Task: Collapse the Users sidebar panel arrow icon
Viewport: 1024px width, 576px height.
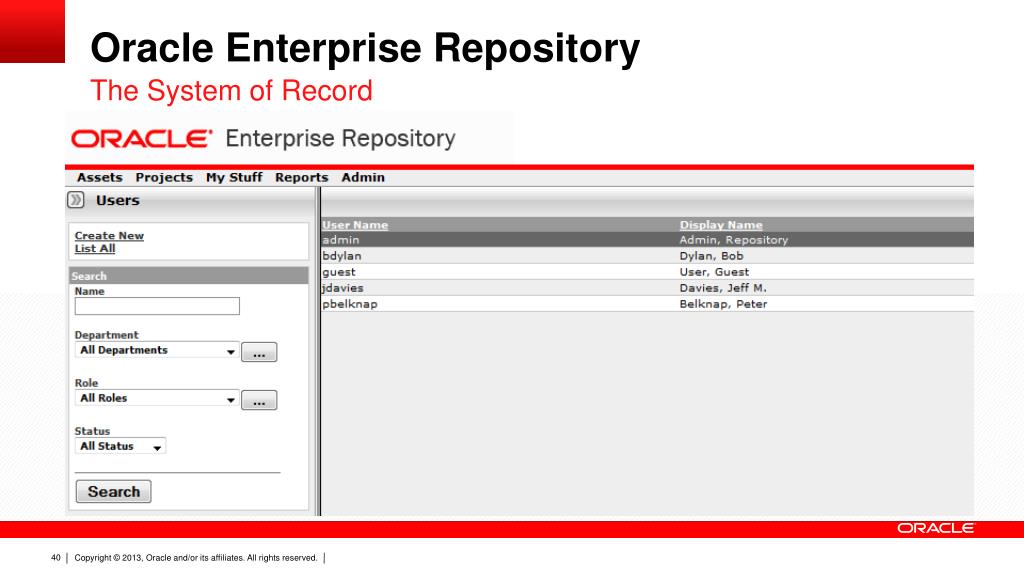Action: click(x=76, y=200)
